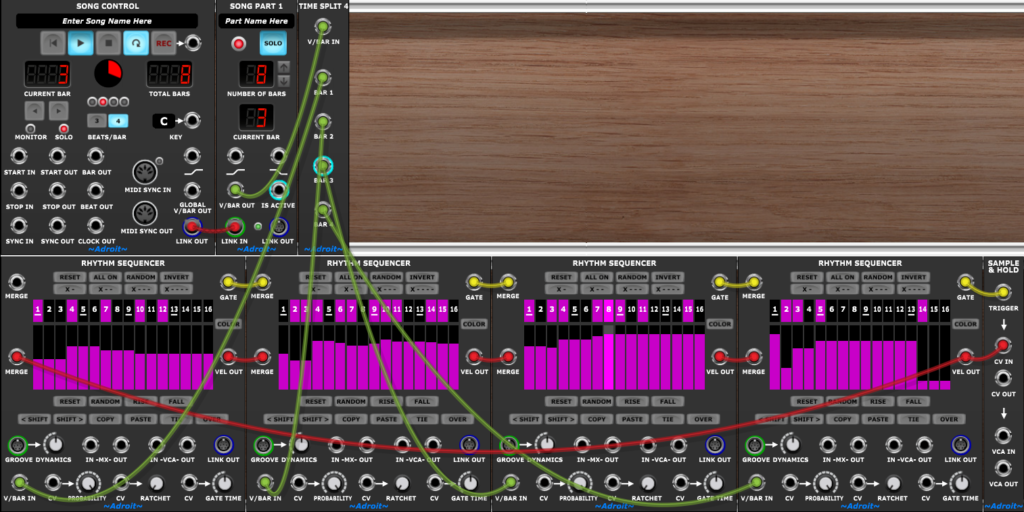Click the BEAT OUT jack
Viewport: 1024px width, 512px height.
[x=96, y=191]
